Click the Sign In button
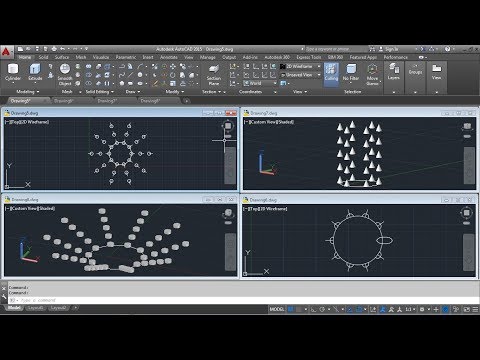This screenshot has height=360, width=480. coord(389,49)
